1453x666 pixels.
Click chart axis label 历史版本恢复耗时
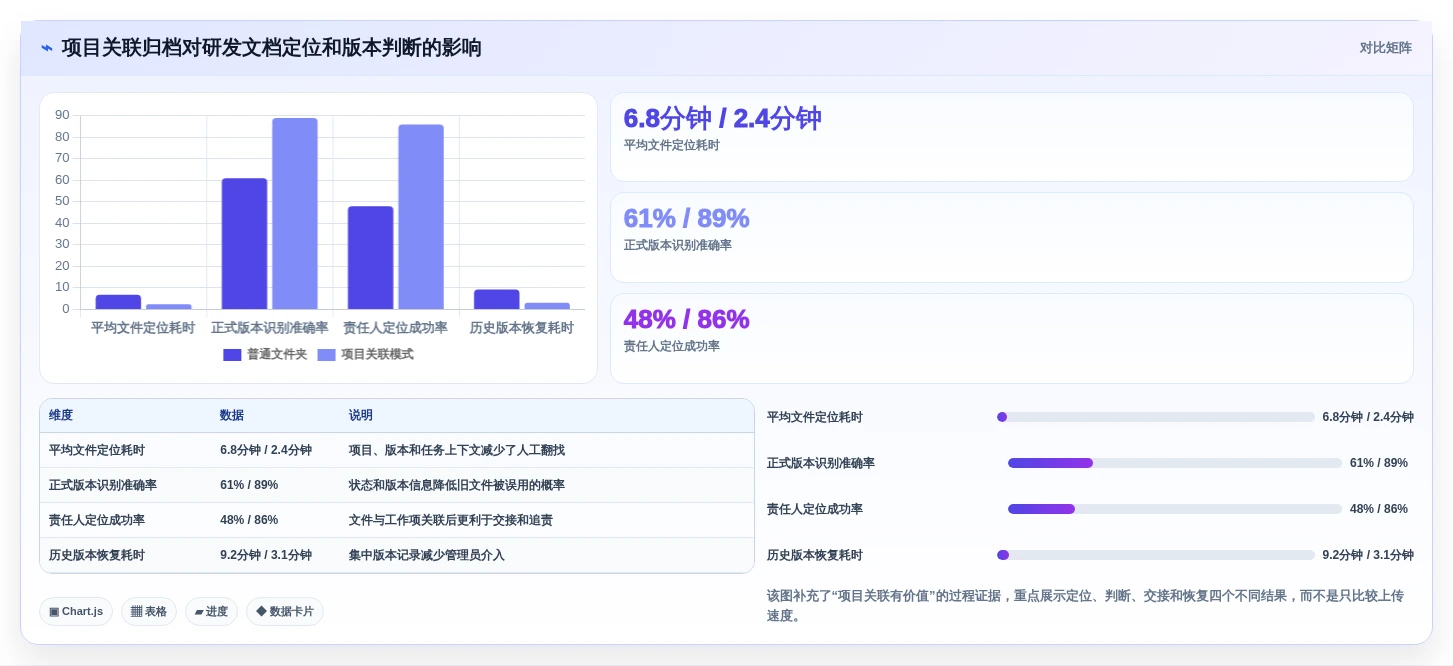pos(521,328)
